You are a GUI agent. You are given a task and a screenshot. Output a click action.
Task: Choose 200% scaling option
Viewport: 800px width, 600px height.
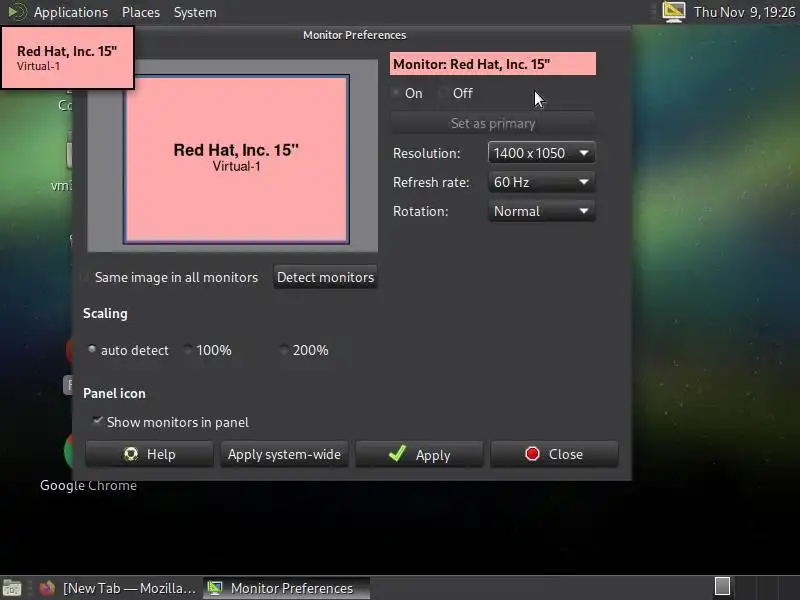point(284,349)
